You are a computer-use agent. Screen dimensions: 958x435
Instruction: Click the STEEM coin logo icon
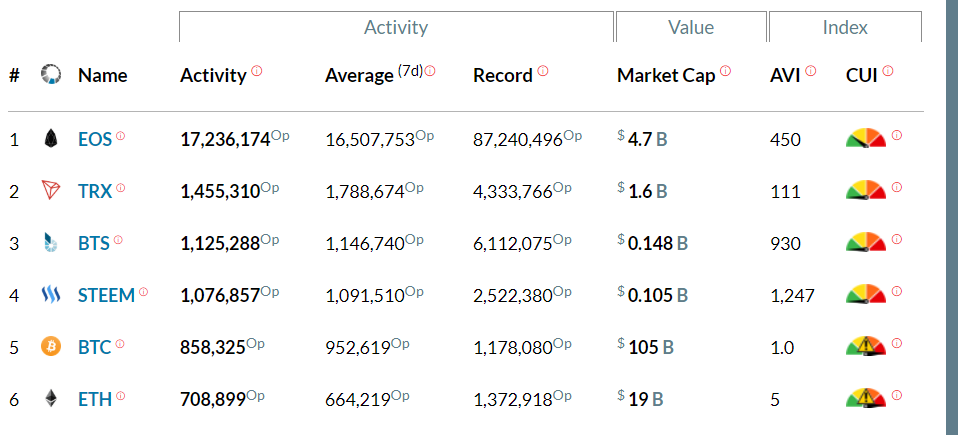[x=51, y=295]
